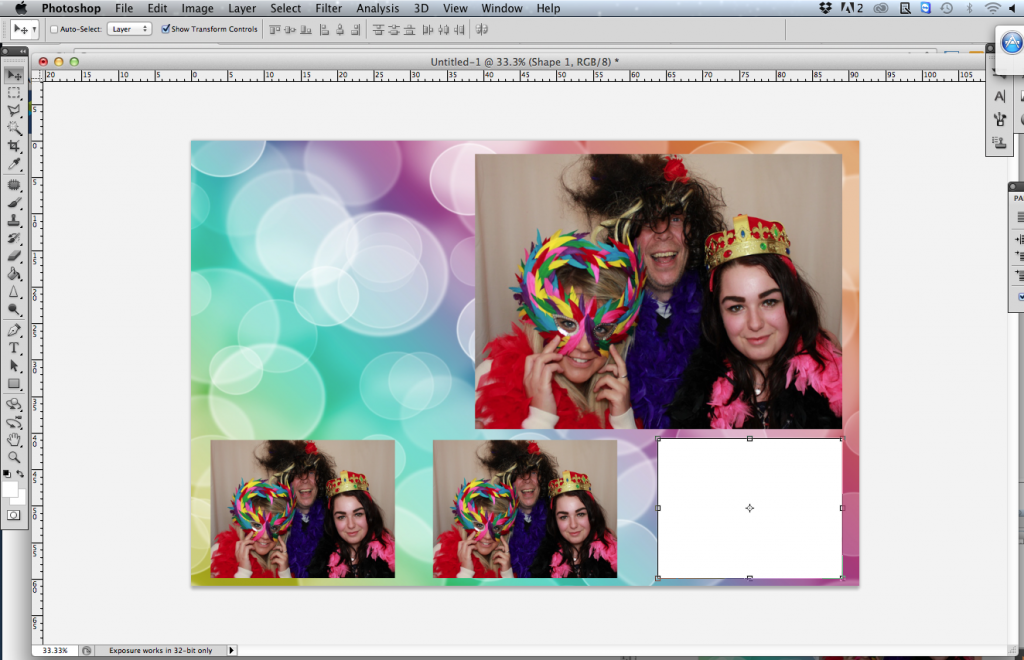Pick the Zoom tool
Image resolution: width=1024 pixels, height=660 pixels.
(15, 456)
